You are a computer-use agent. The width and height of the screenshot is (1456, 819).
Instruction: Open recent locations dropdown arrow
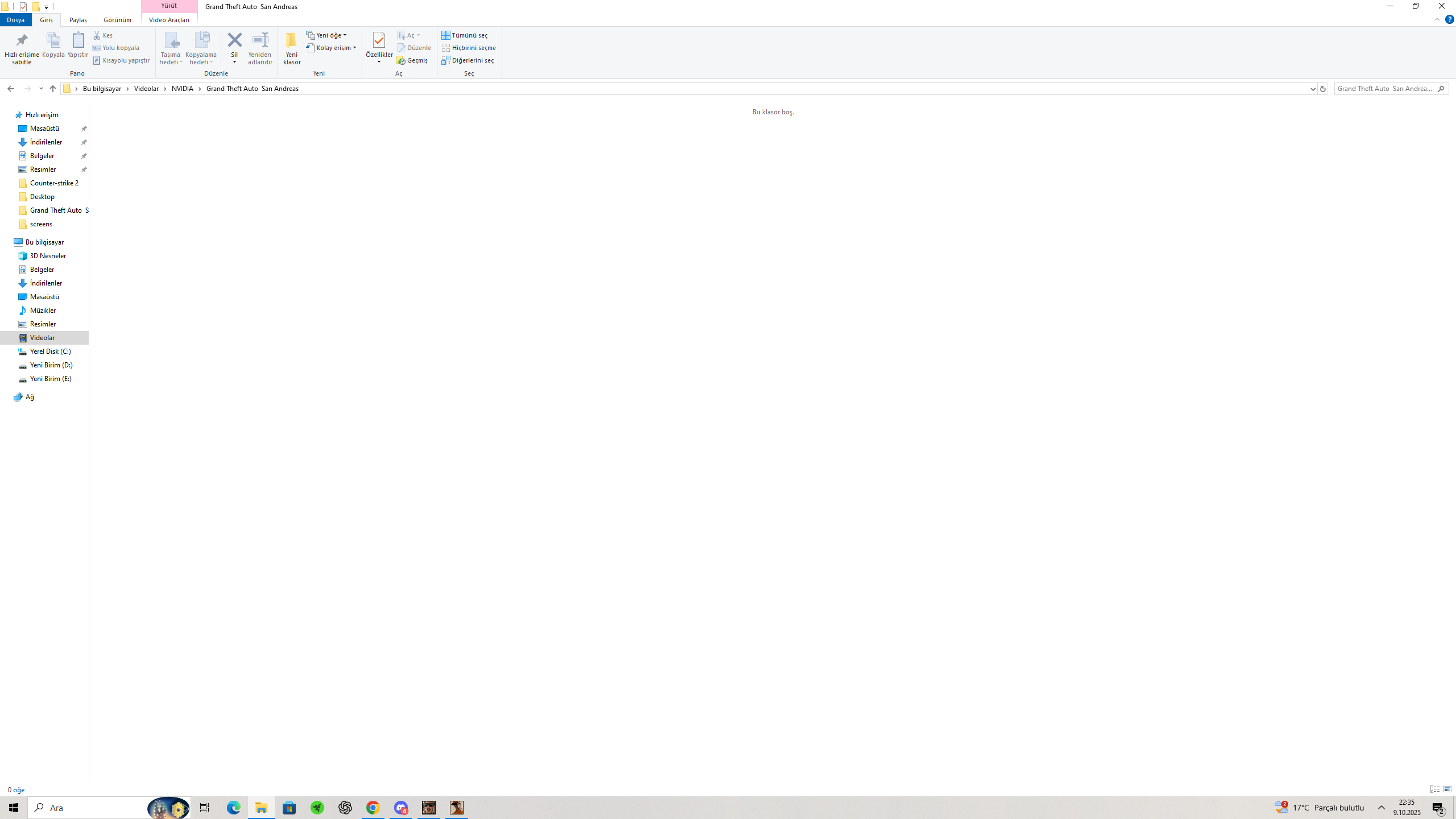pyautogui.click(x=41, y=89)
